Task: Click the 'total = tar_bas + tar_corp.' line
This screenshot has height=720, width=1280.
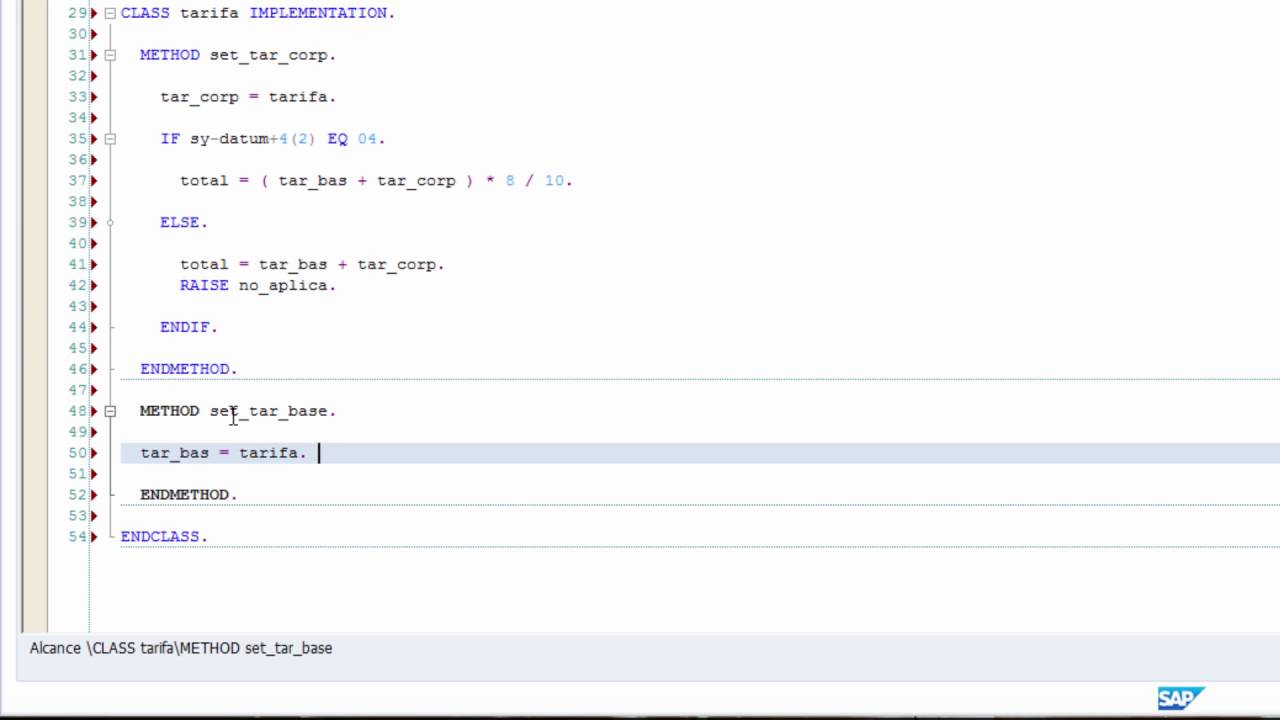Action: click(312, 265)
